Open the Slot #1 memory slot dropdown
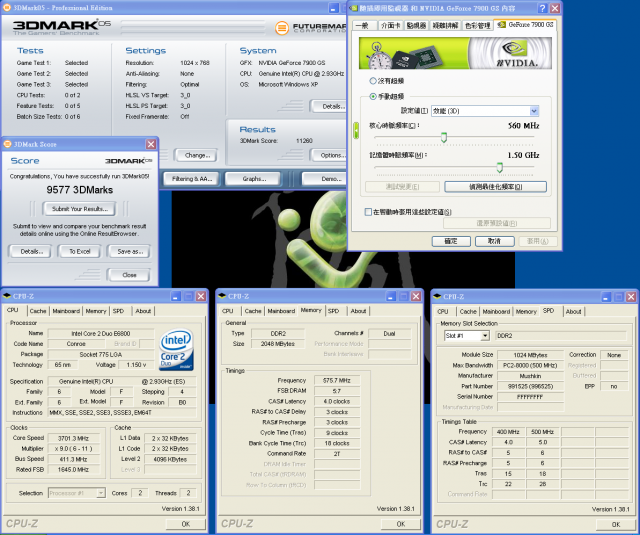640x535 pixels. (x=484, y=335)
